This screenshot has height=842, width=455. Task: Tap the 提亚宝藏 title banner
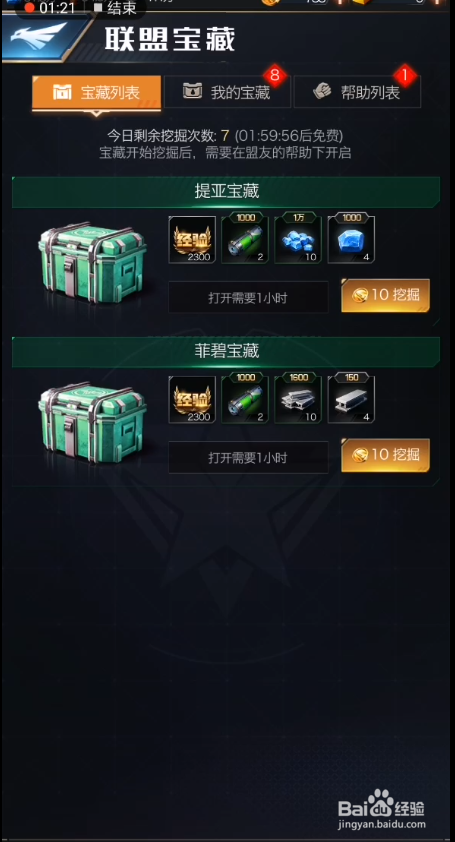[226, 192]
